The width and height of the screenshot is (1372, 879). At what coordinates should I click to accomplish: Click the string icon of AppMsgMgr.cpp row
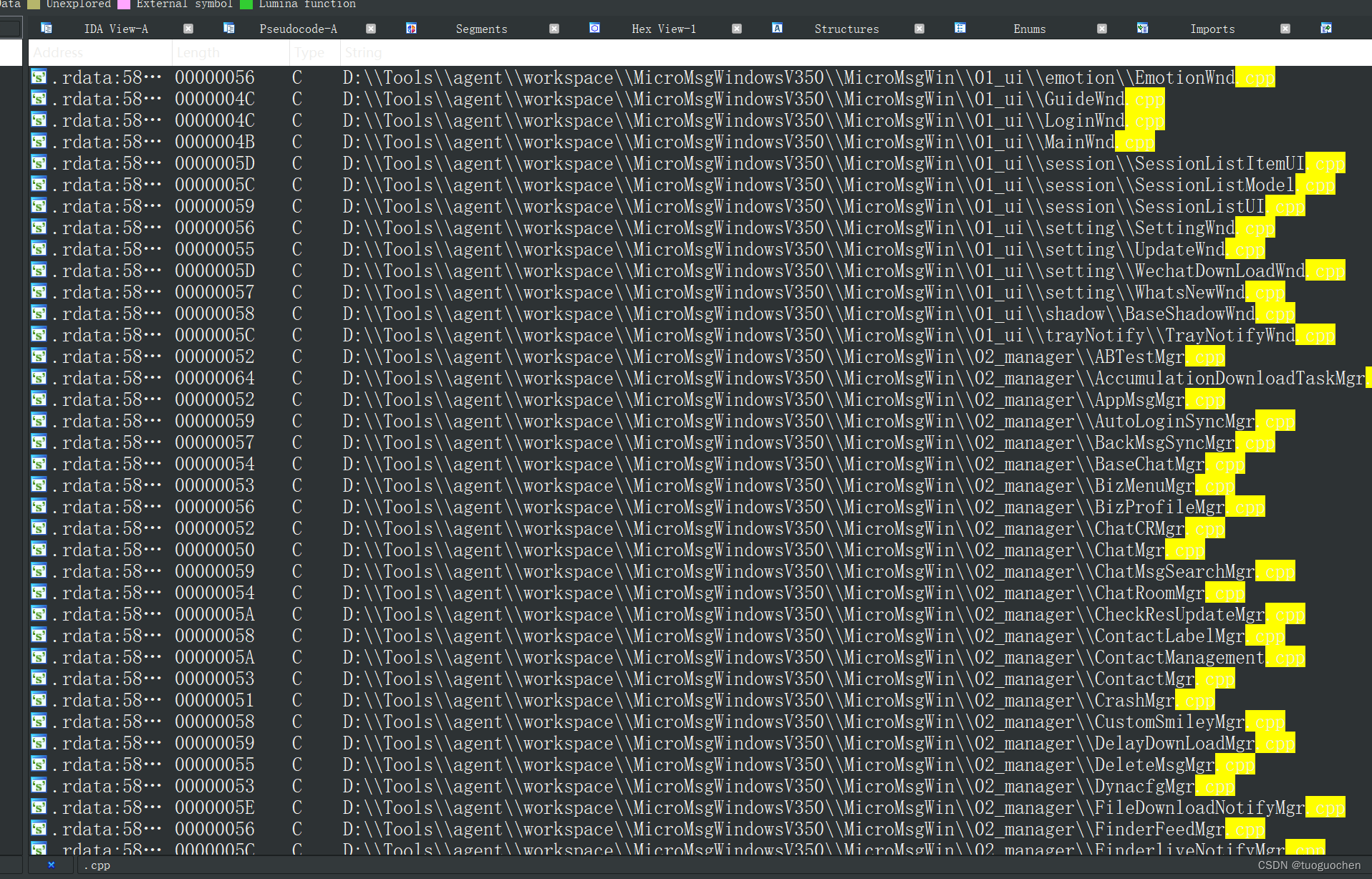39,399
